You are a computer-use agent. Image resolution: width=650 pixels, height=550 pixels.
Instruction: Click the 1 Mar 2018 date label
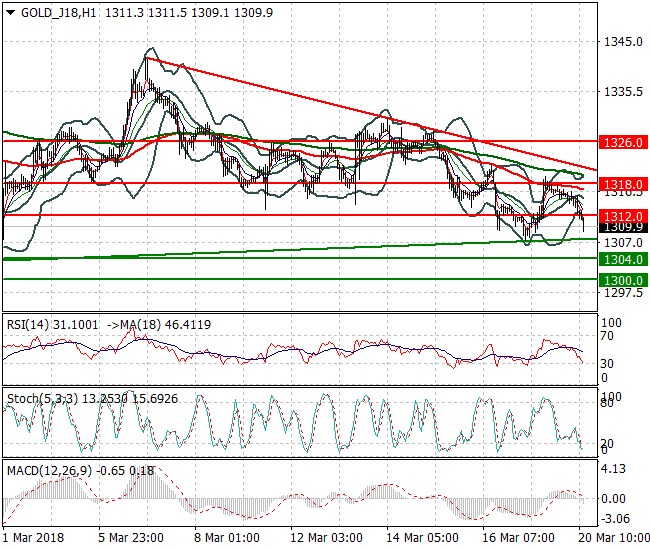[x=34, y=538]
